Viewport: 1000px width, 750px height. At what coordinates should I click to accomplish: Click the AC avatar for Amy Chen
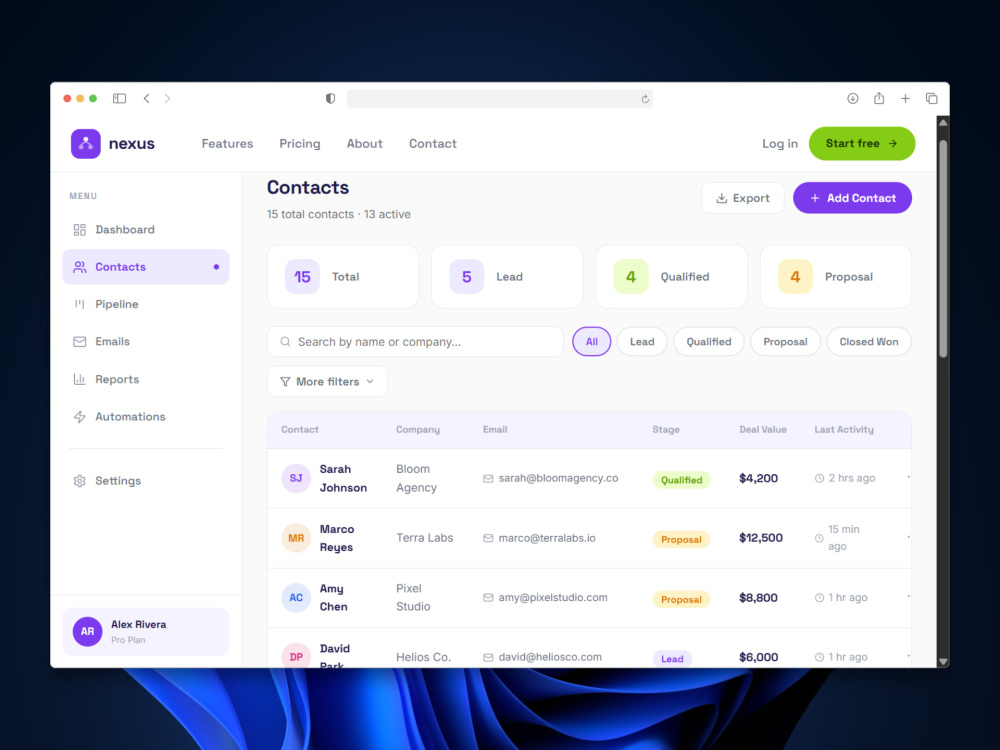point(296,598)
